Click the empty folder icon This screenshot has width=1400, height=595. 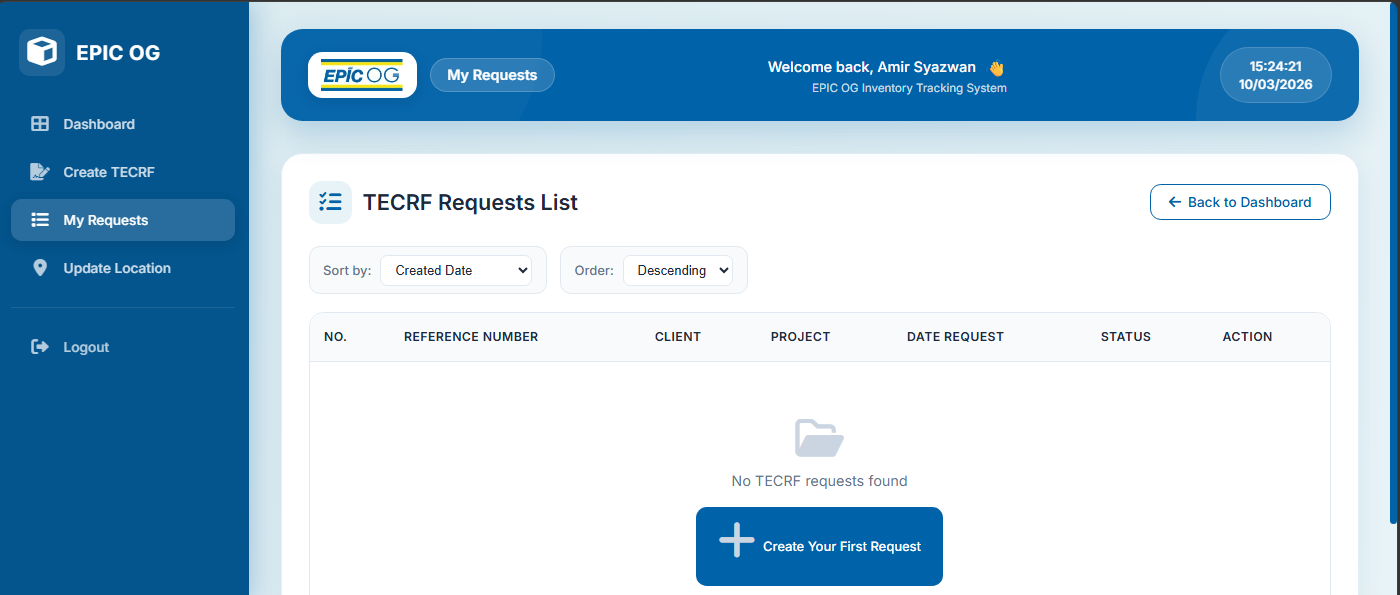coord(819,438)
